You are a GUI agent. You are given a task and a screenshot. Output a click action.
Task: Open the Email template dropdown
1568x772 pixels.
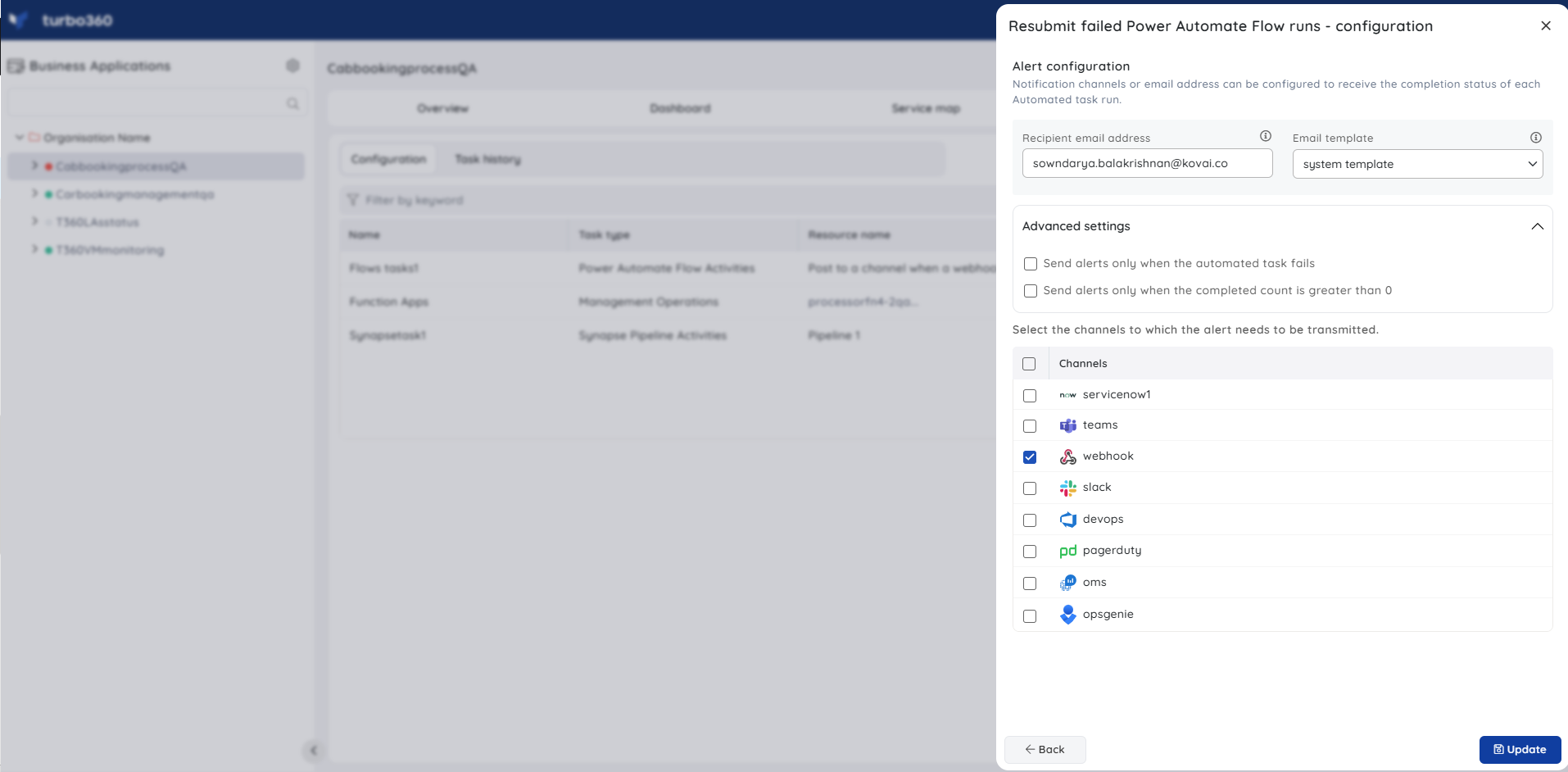(x=1417, y=164)
